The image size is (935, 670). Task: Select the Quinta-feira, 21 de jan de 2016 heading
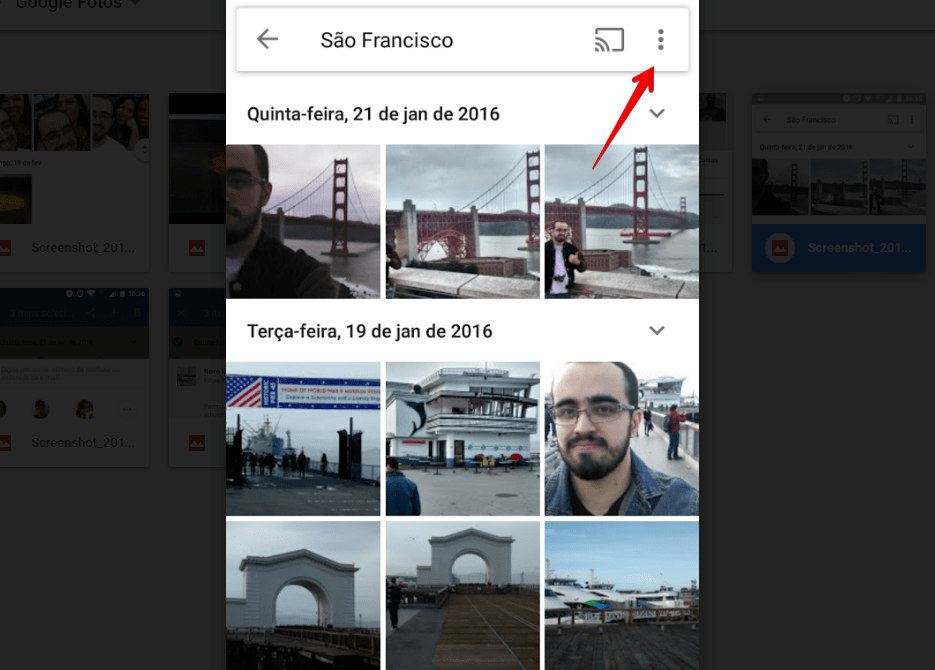click(x=373, y=114)
